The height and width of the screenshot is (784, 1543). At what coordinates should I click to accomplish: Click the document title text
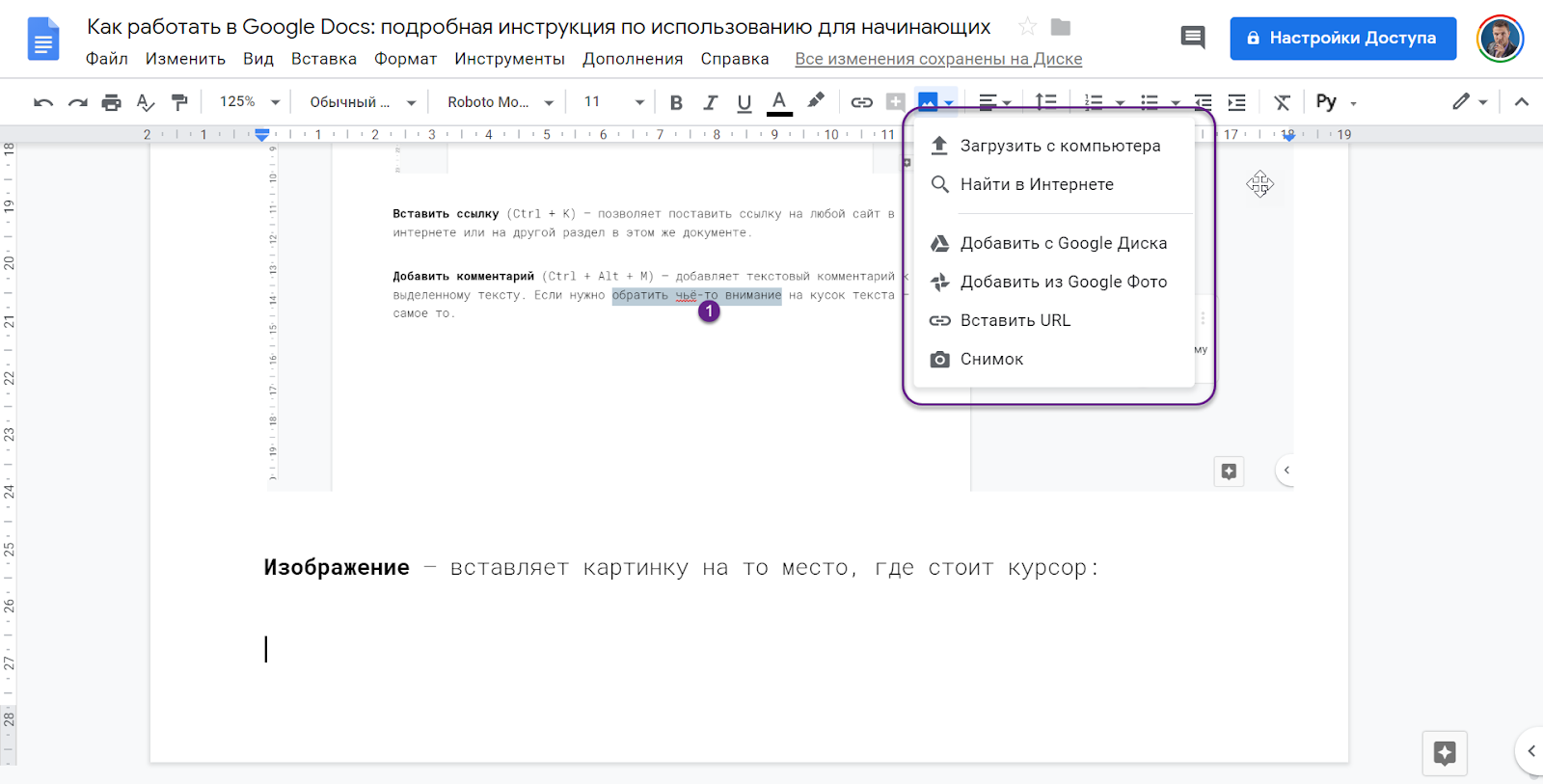click(x=538, y=27)
